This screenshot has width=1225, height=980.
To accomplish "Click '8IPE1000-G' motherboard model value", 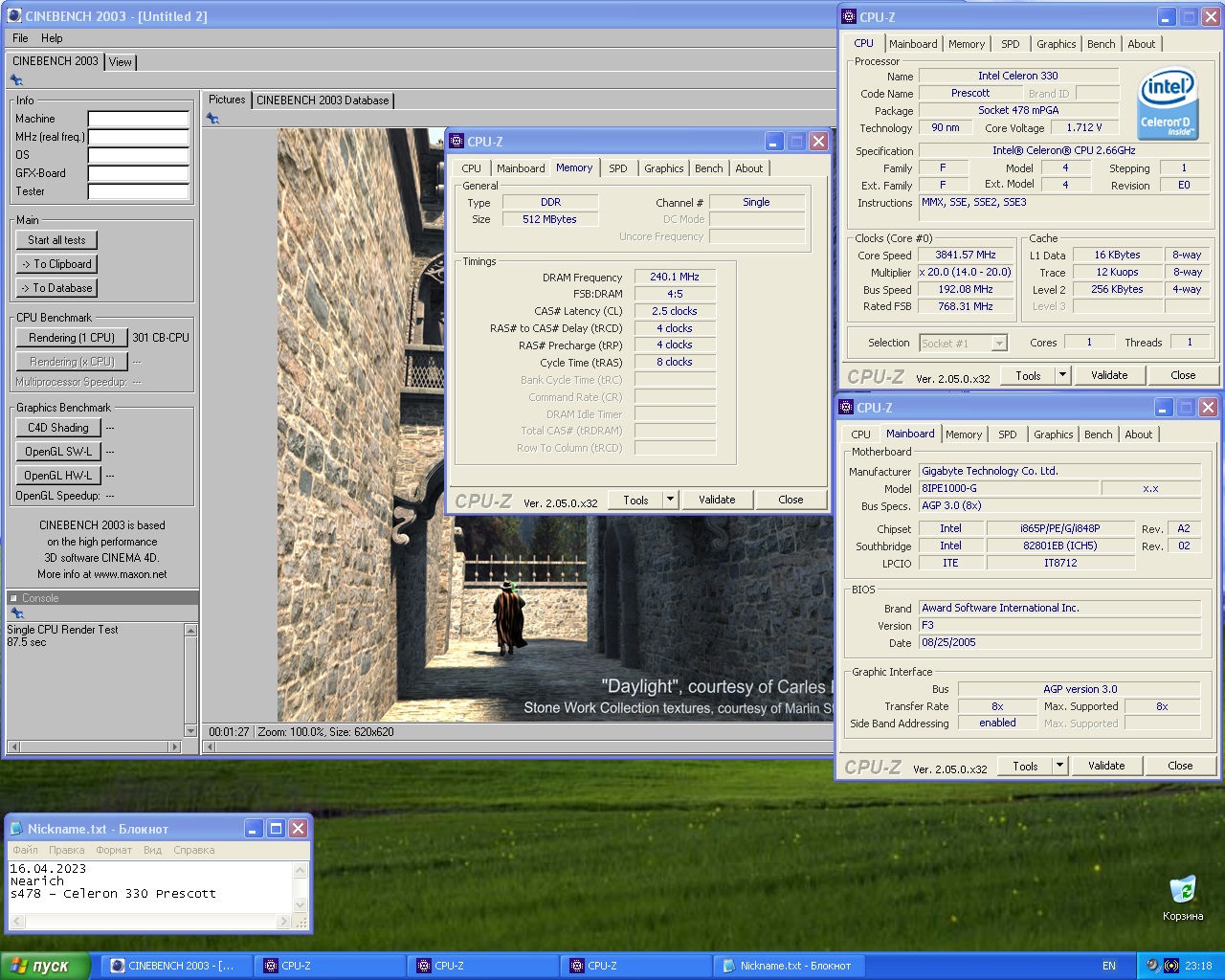I will tap(1009, 488).
